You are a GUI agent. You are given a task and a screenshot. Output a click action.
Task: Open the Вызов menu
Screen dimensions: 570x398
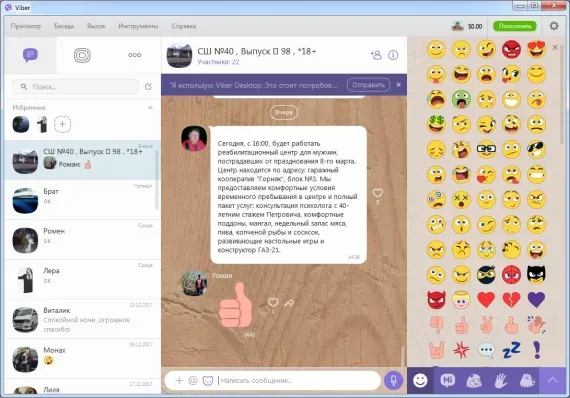(x=96, y=26)
